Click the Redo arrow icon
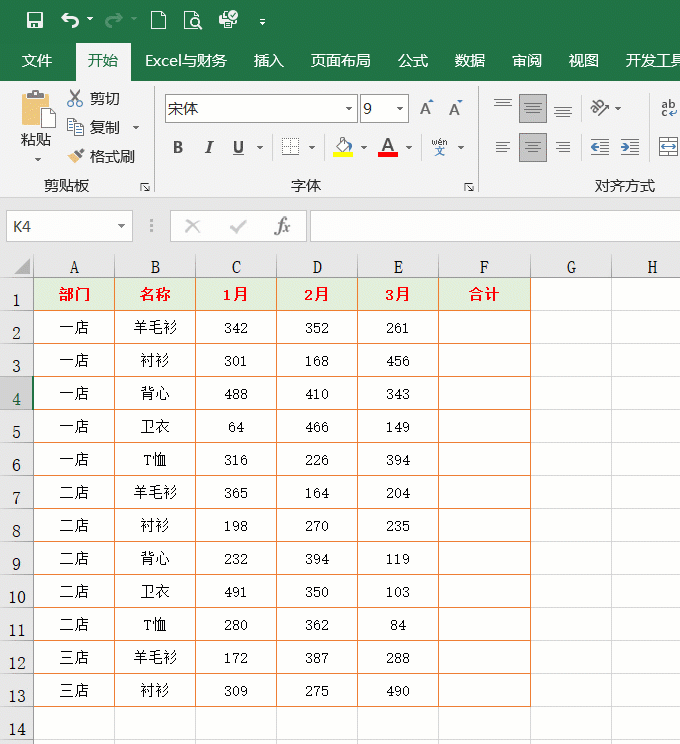 [x=113, y=20]
